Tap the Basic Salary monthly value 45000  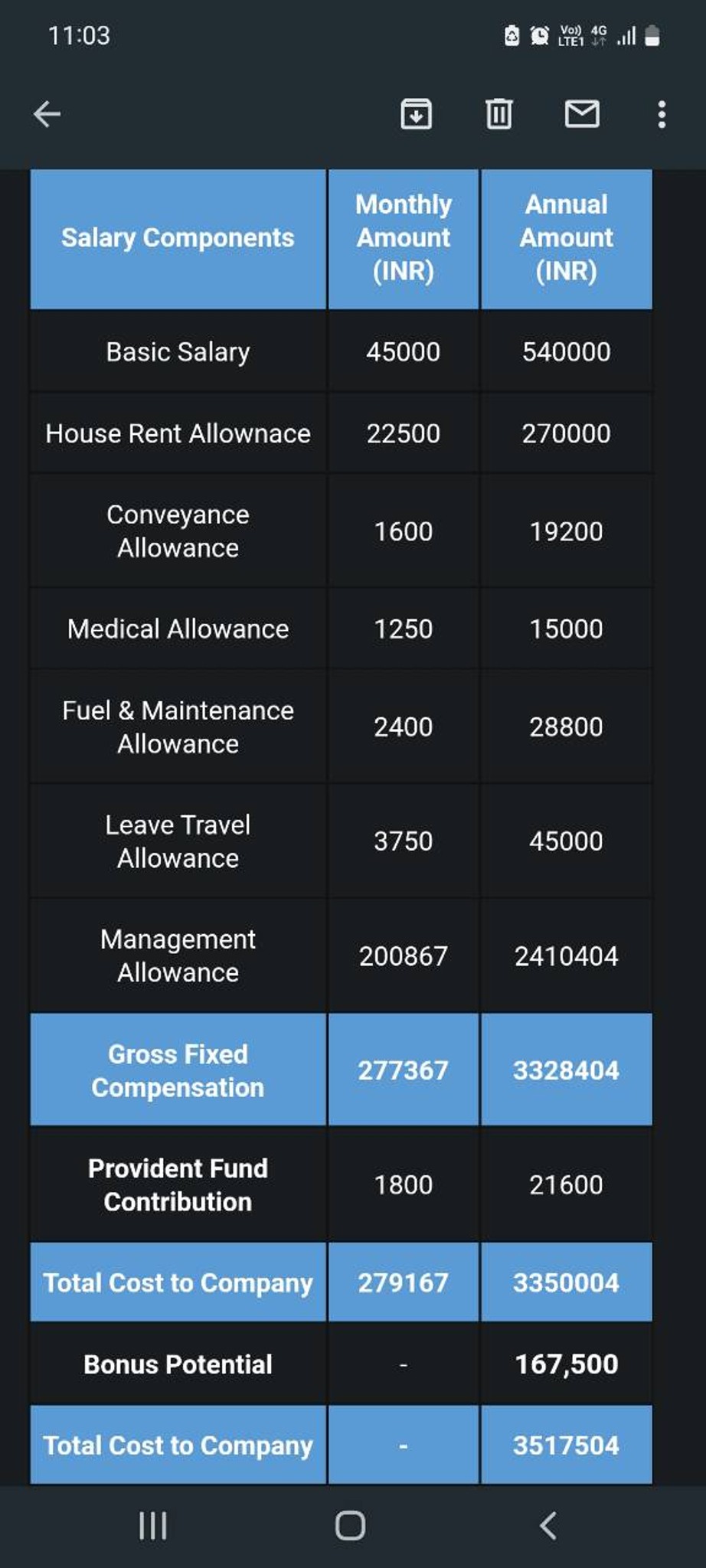[404, 352]
